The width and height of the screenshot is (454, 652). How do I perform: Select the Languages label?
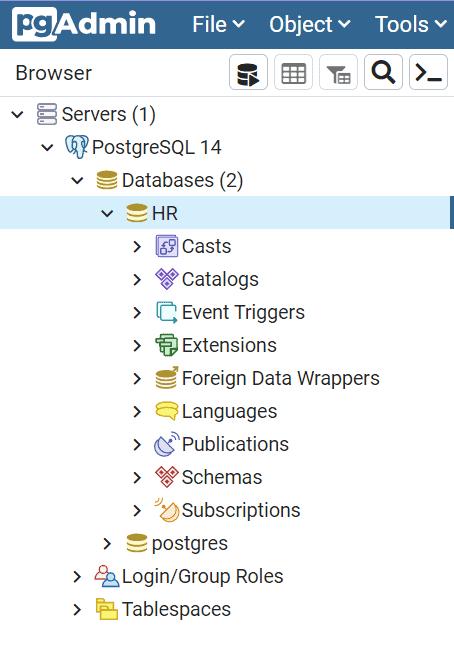229,411
